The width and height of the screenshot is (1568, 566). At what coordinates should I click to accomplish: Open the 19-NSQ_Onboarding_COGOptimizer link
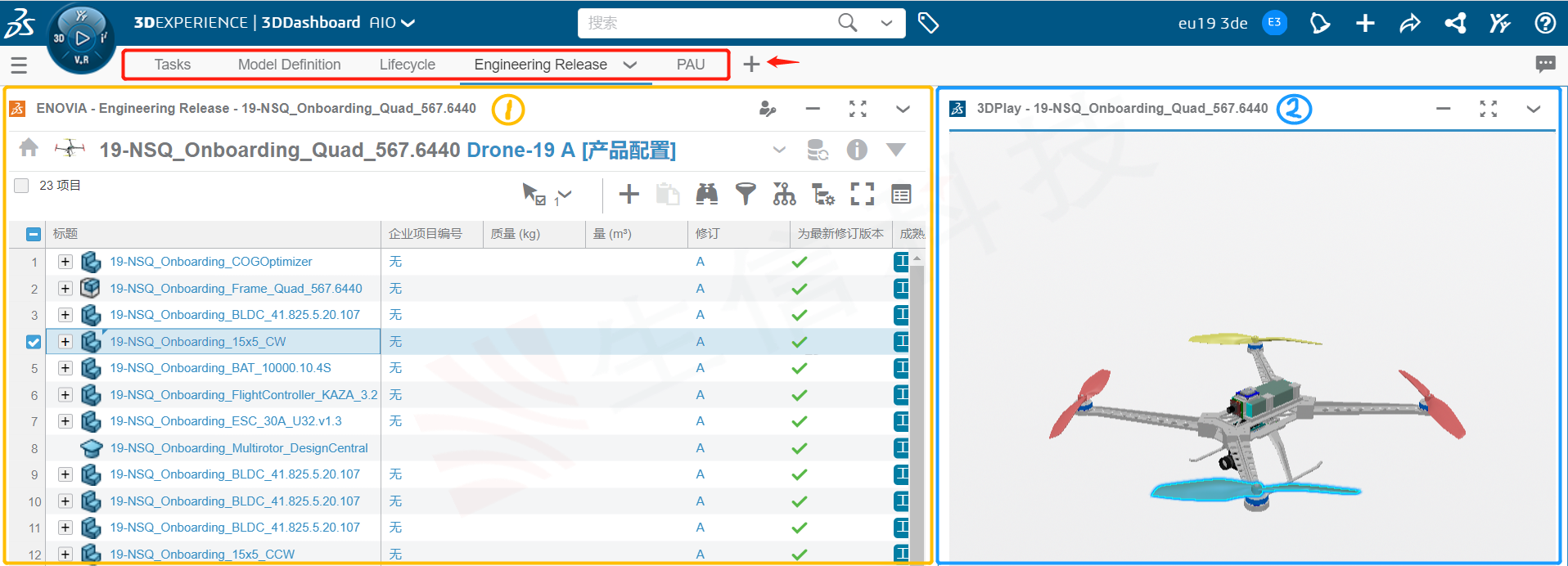point(211,262)
